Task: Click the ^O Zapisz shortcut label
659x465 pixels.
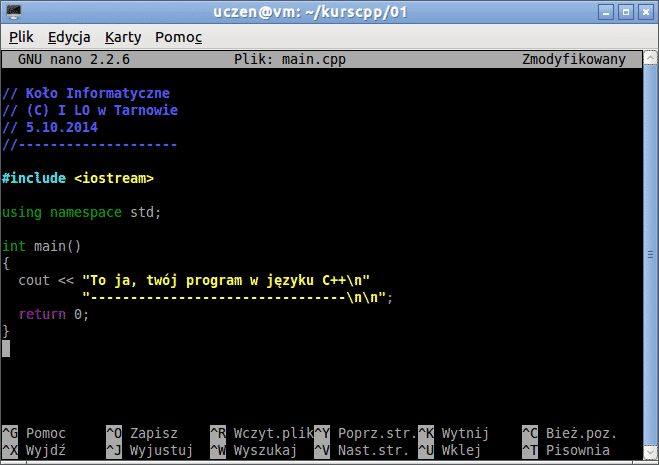Action: [x=141, y=433]
